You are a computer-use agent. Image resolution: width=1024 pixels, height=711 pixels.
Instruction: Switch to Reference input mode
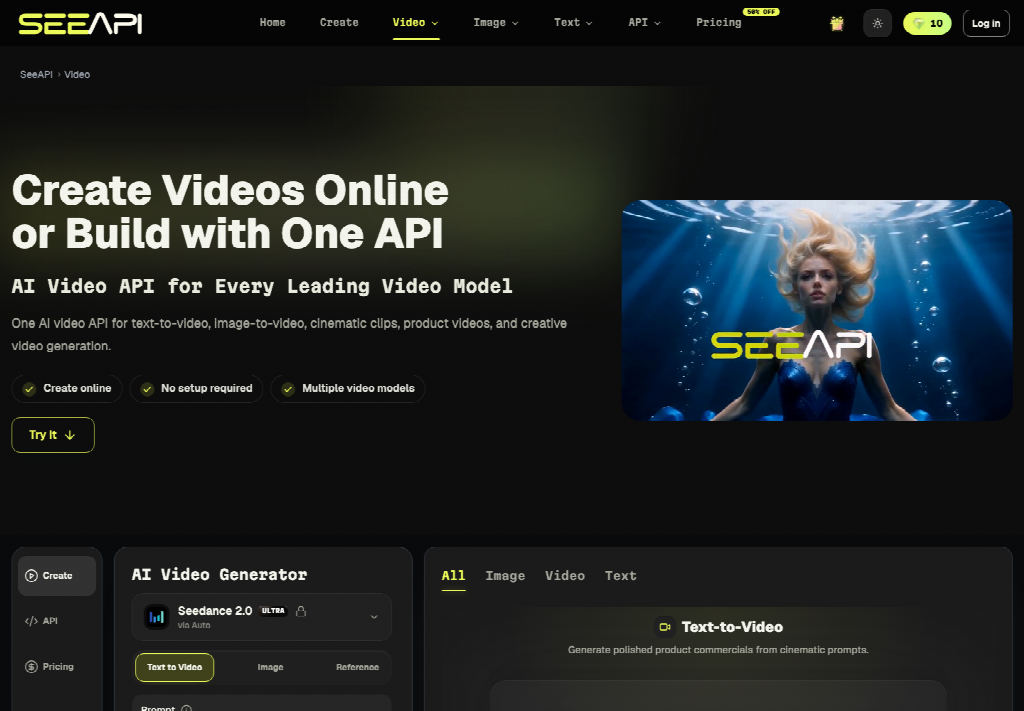[x=357, y=667]
